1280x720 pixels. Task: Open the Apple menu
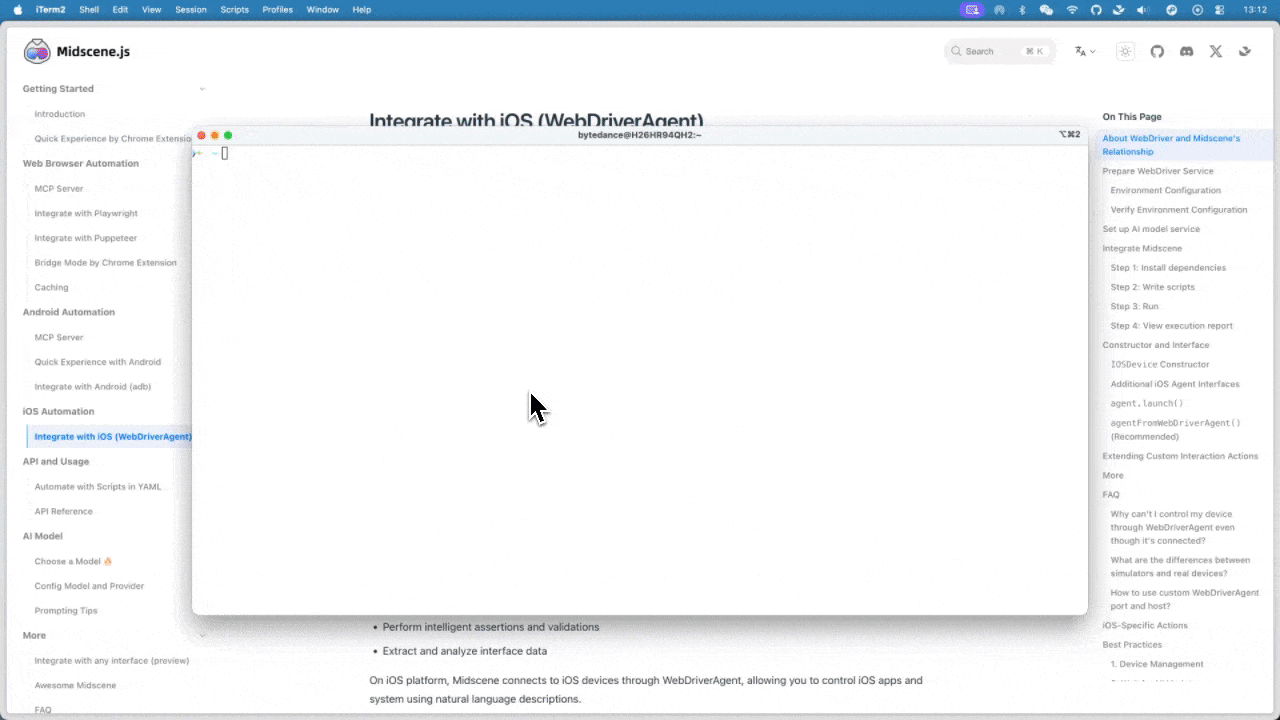coord(18,9)
